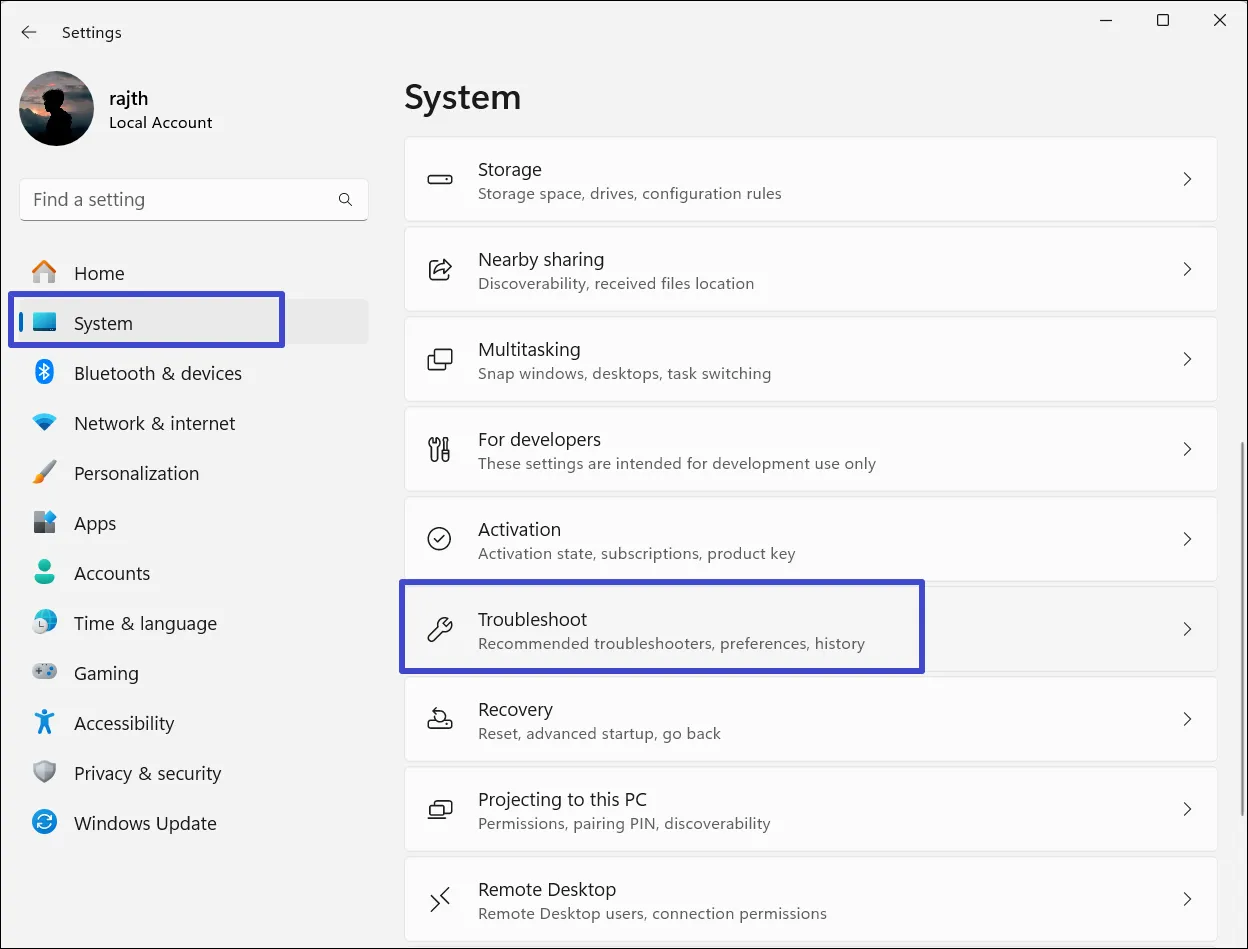The image size is (1248, 949).
Task: Click the Multitasking windows icon
Action: (x=440, y=360)
